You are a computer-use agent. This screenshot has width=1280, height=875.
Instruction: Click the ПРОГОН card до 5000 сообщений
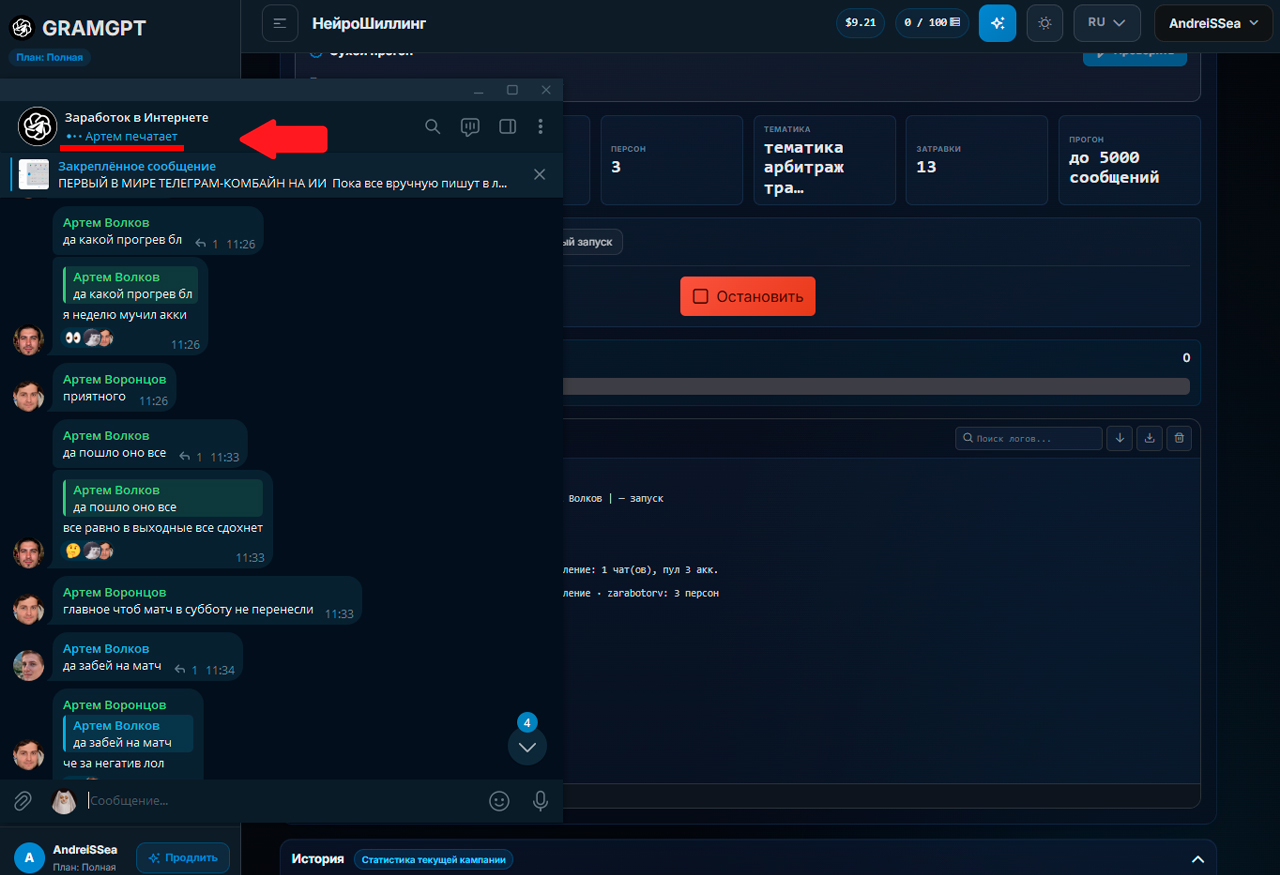(x=1129, y=160)
